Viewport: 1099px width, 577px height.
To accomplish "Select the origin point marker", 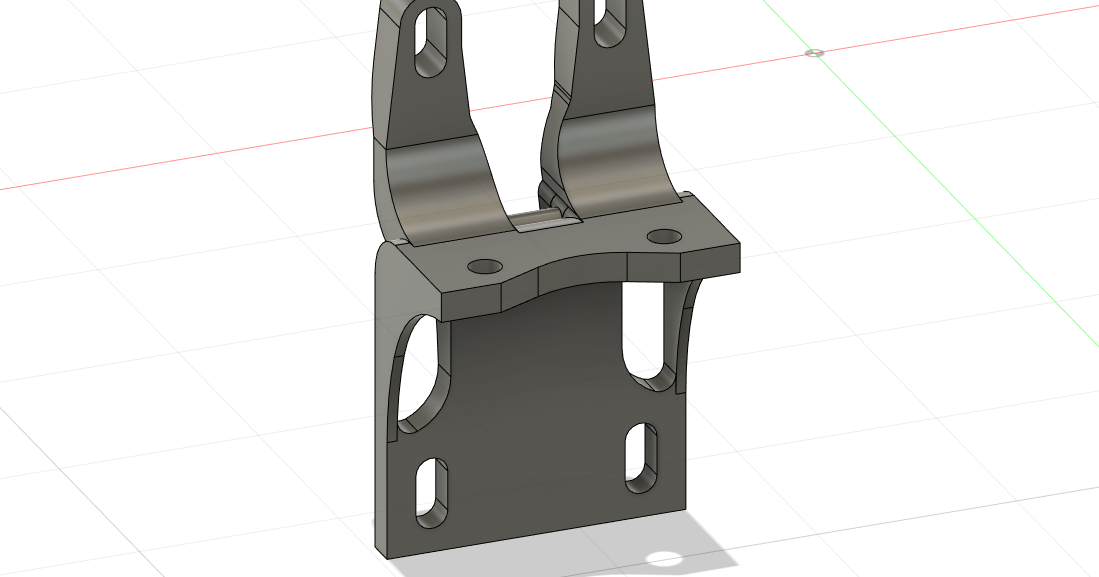I will click(812, 53).
